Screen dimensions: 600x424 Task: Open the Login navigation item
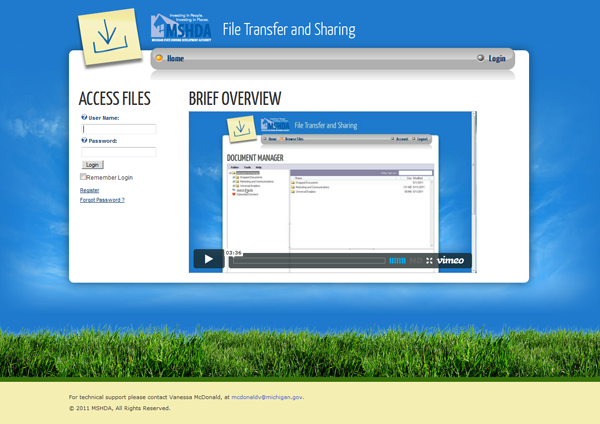pyautogui.click(x=497, y=59)
